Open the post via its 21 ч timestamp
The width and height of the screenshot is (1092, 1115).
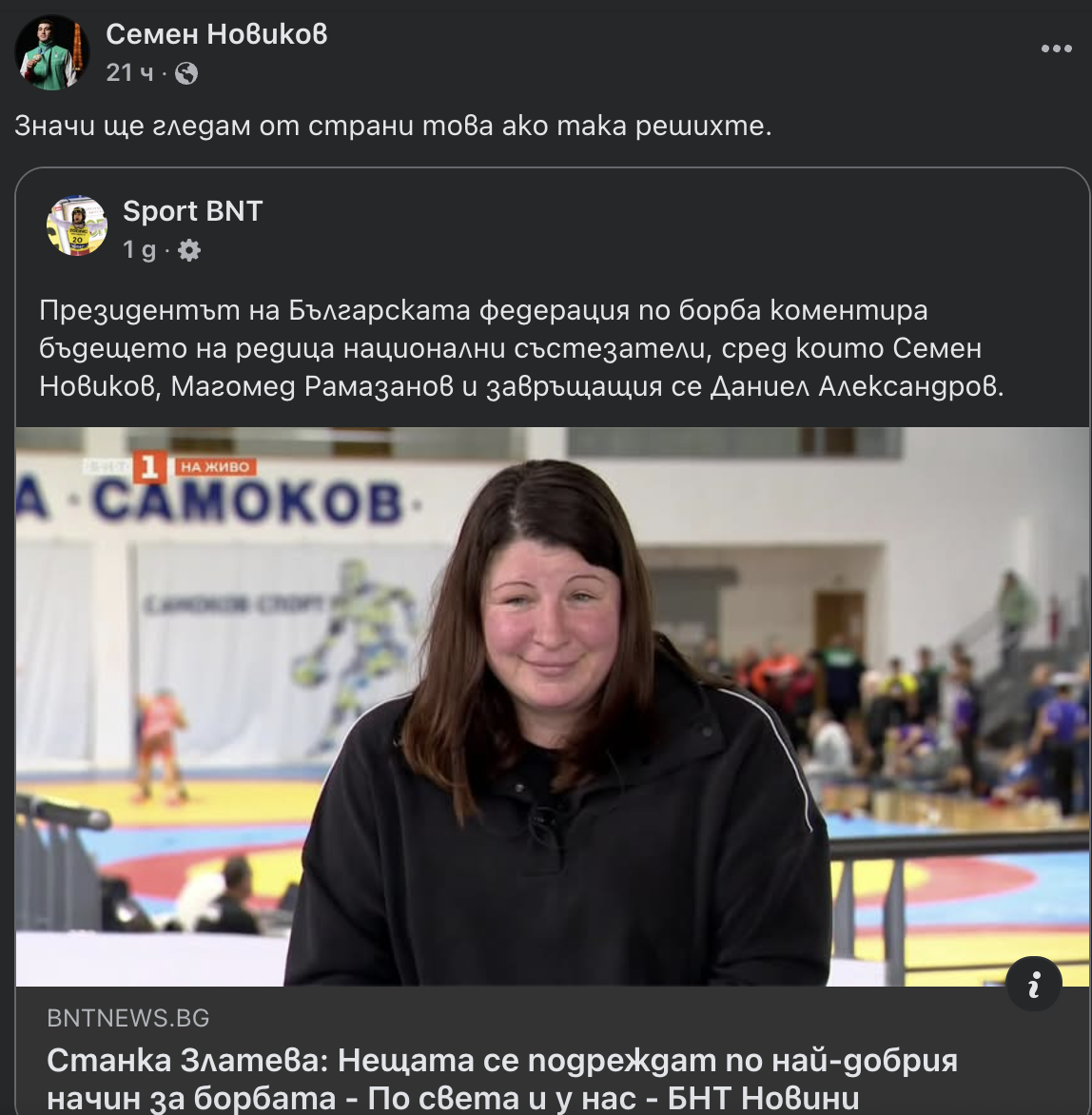pos(129,72)
